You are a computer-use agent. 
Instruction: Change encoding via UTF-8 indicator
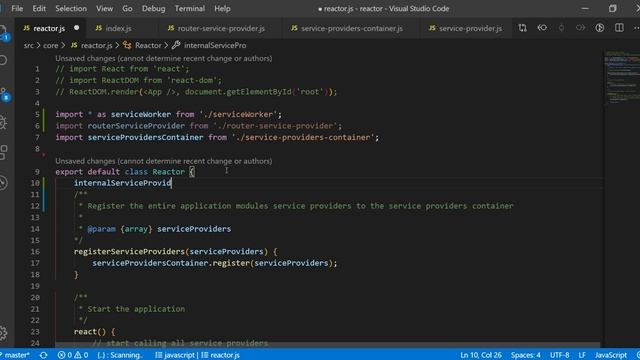560,355
